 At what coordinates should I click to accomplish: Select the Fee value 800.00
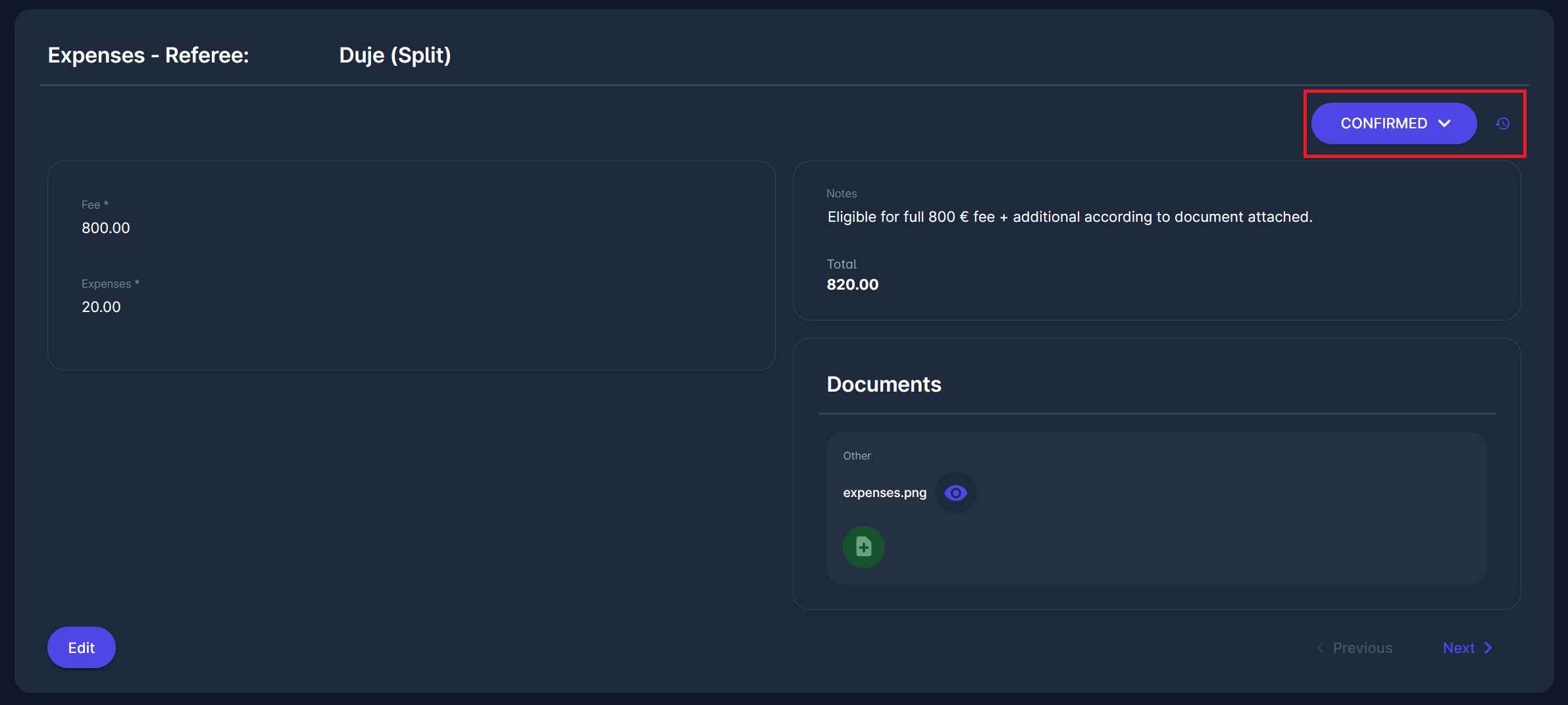click(x=106, y=228)
